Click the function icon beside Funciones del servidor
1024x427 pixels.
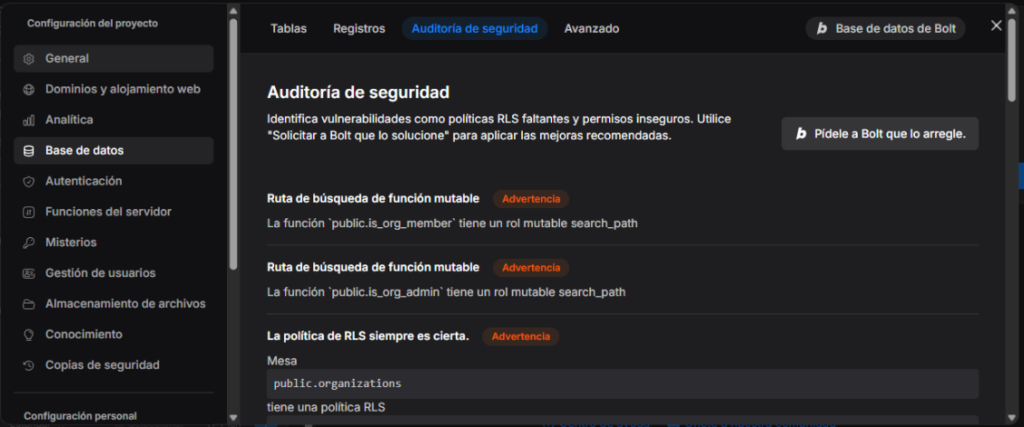point(28,212)
